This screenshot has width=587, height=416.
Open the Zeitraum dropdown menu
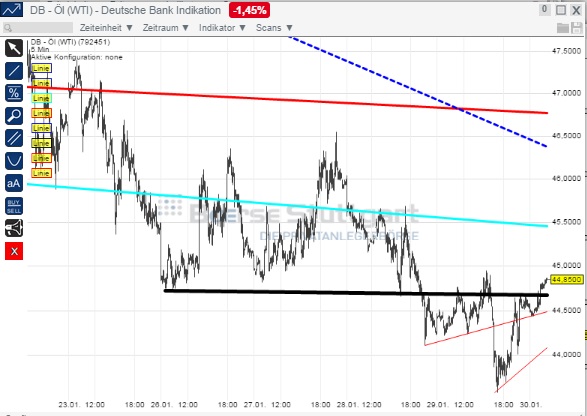tap(166, 28)
